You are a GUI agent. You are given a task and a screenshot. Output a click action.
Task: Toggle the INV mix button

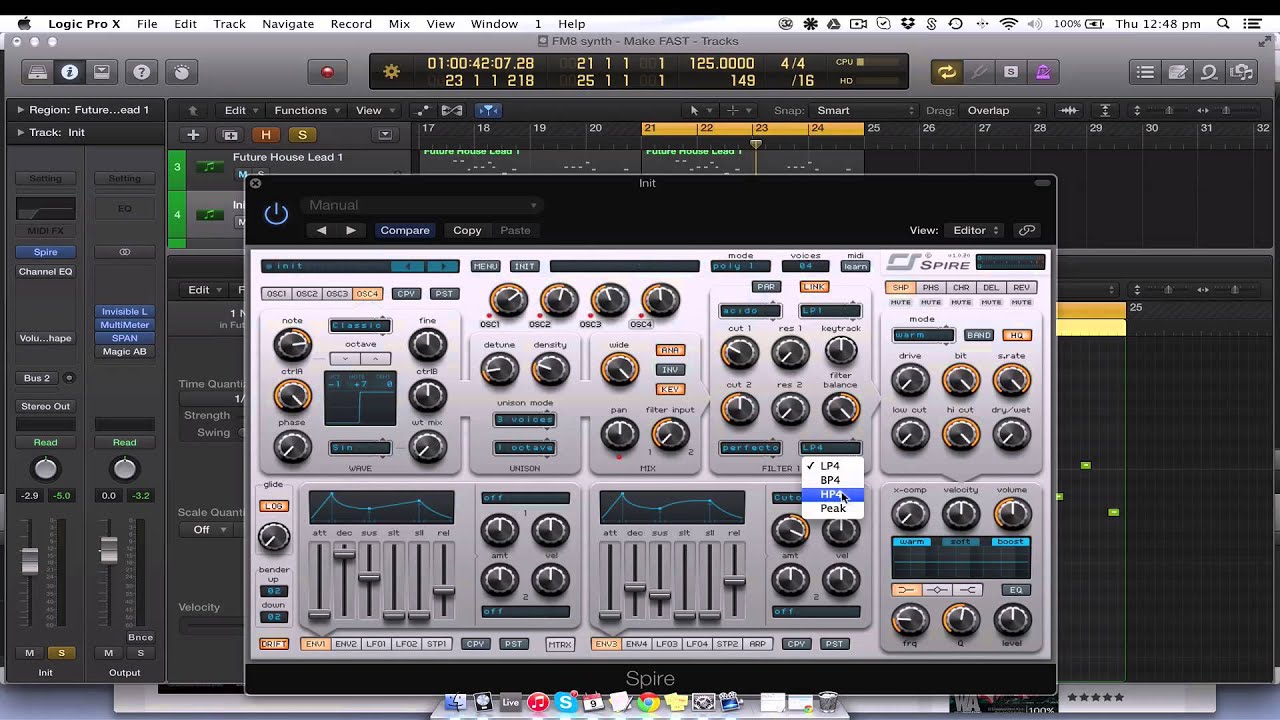tap(670, 369)
